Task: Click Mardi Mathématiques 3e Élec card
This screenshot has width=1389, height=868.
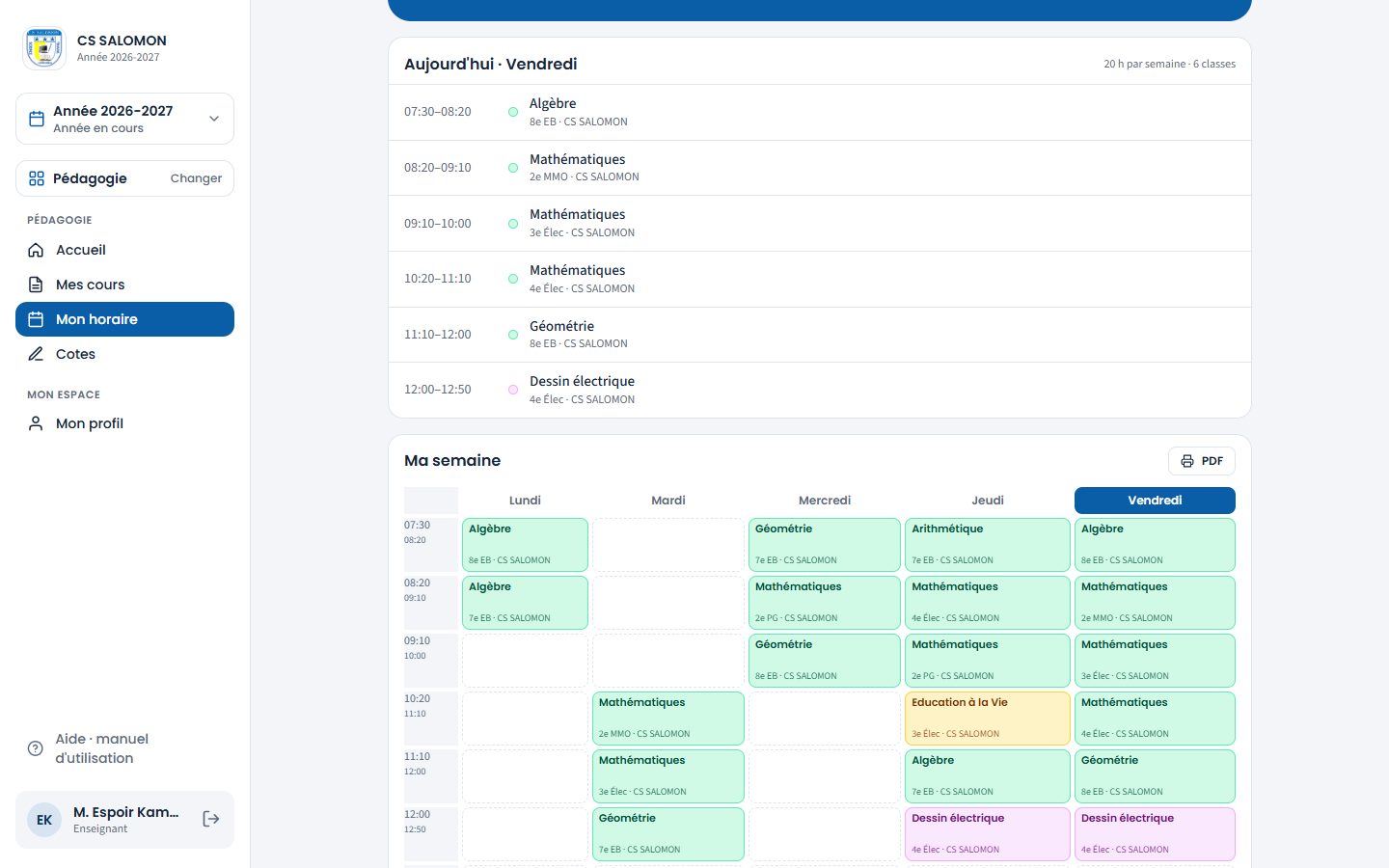Action: click(x=668, y=776)
